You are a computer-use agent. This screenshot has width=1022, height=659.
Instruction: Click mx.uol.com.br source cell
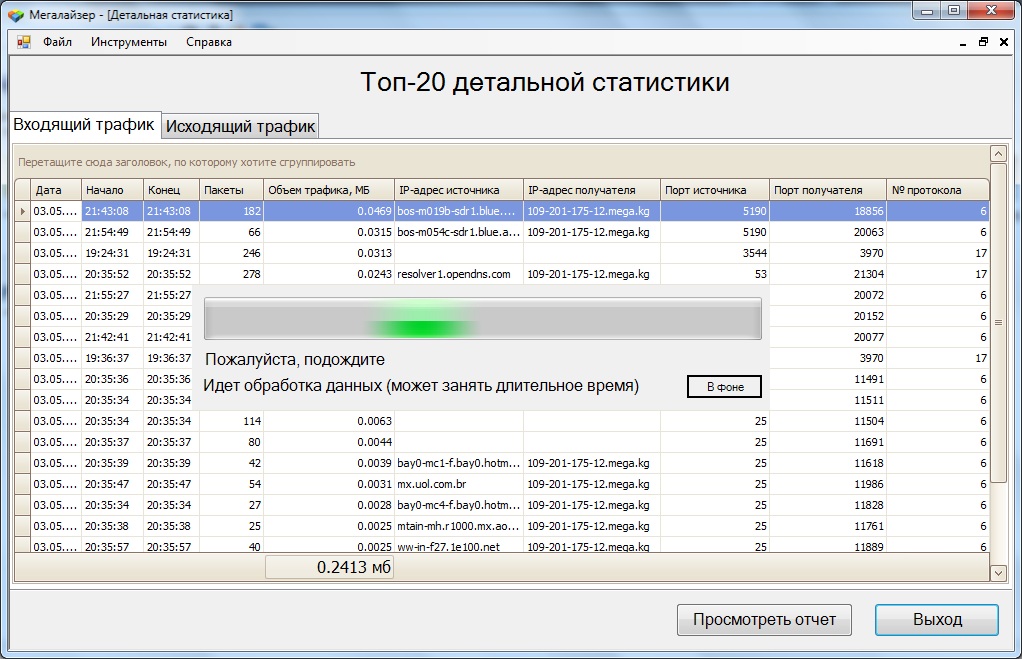(x=459, y=484)
